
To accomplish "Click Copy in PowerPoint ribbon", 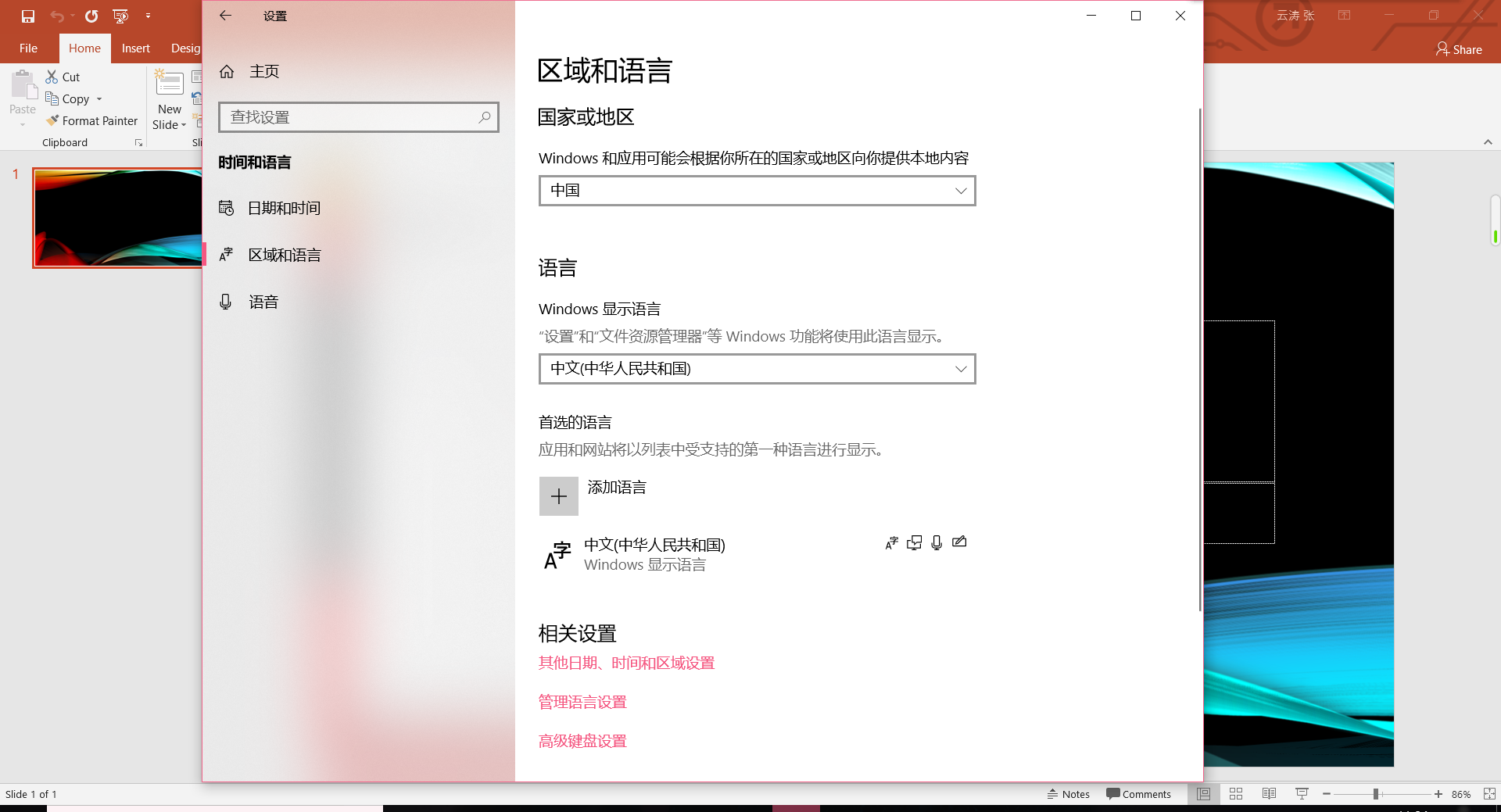I will (68, 98).
